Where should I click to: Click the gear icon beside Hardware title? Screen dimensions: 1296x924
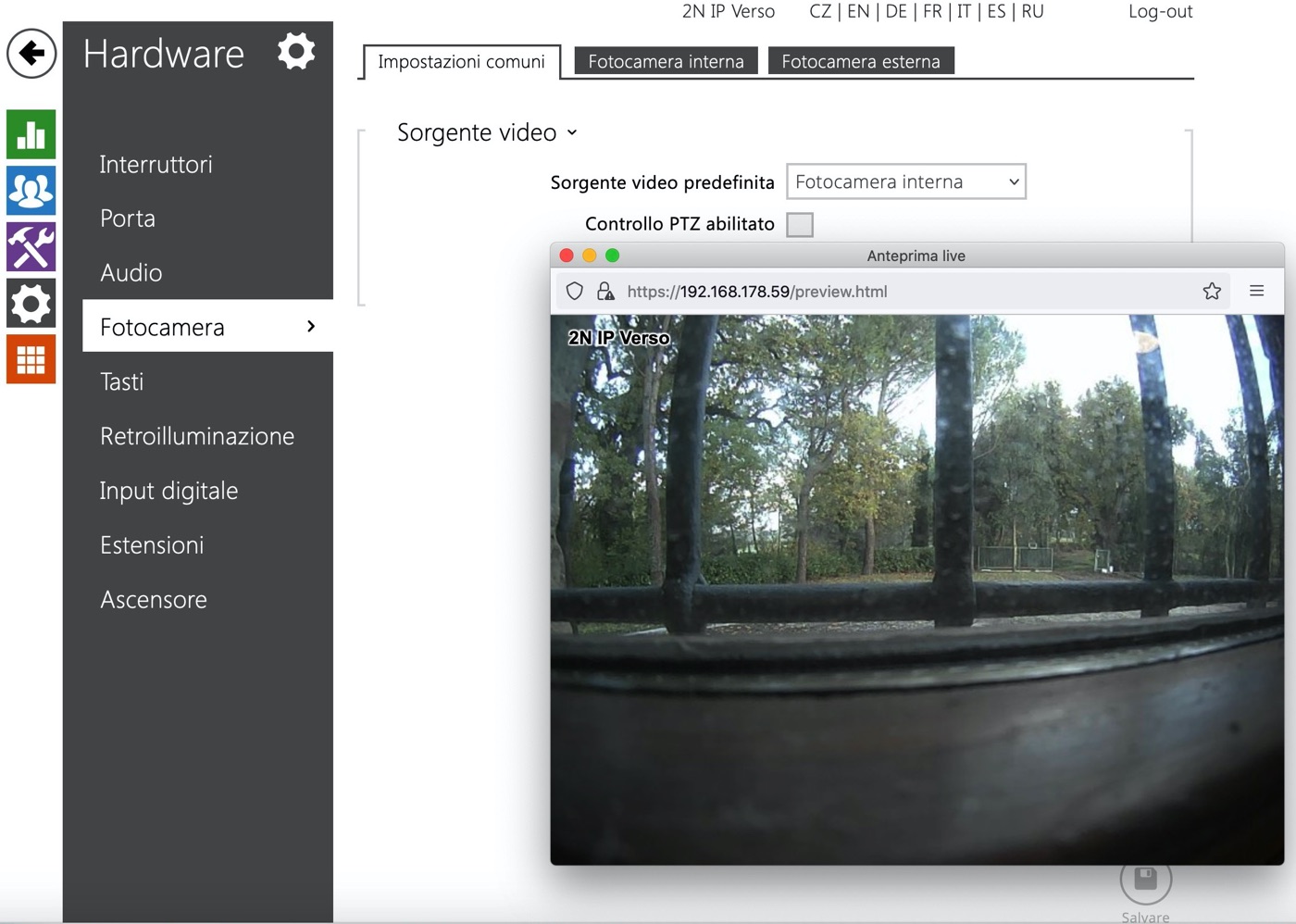tap(296, 51)
